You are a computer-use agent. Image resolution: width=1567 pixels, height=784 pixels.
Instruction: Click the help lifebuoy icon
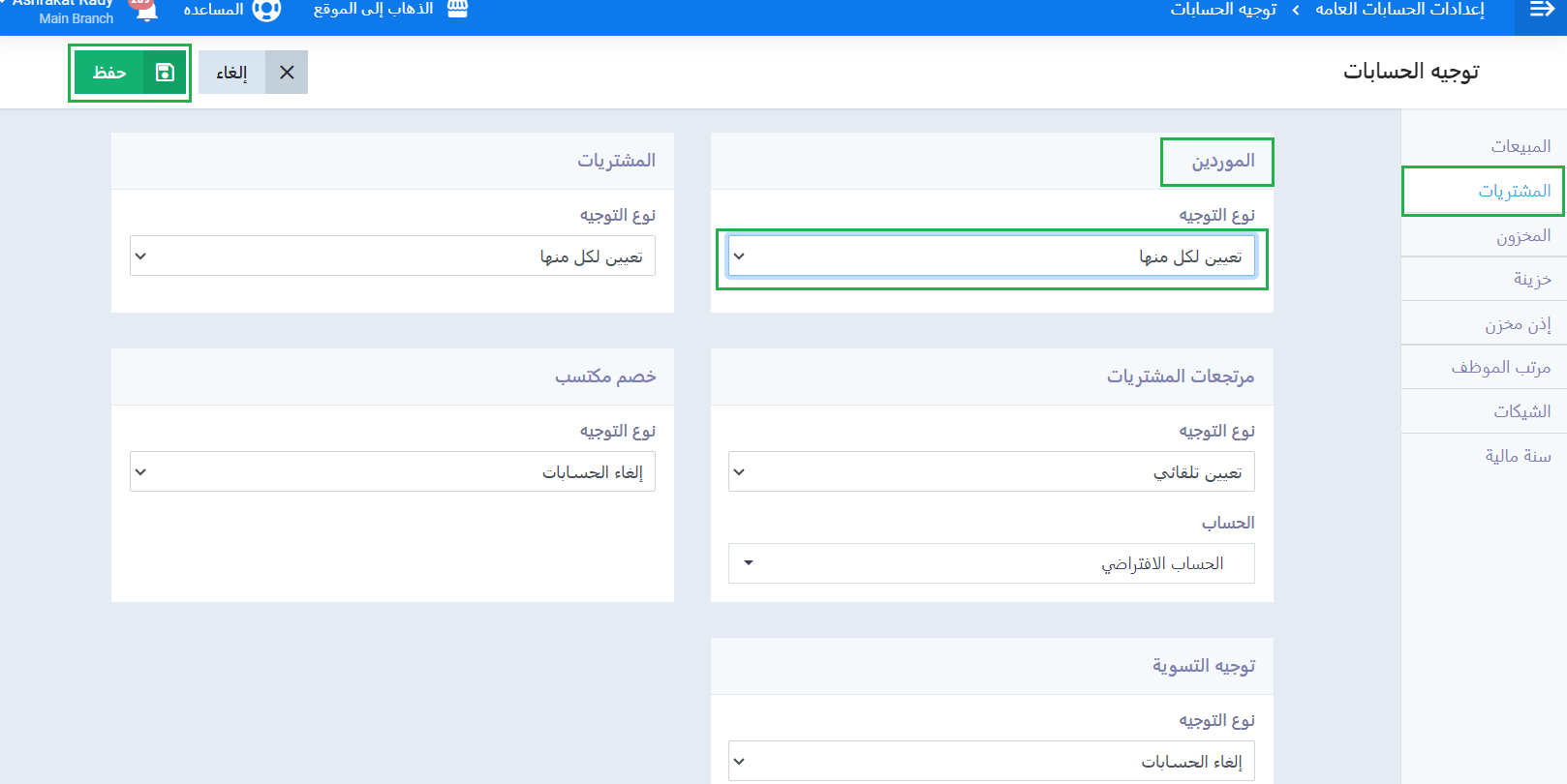[x=266, y=10]
